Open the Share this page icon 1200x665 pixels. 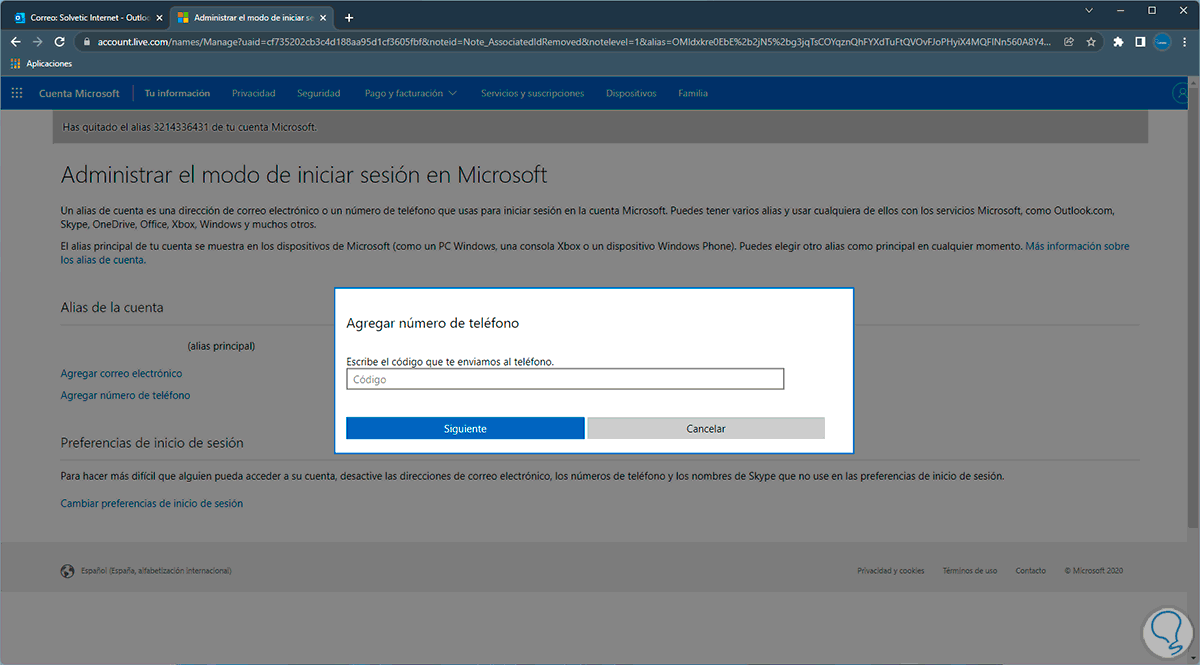click(1069, 42)
